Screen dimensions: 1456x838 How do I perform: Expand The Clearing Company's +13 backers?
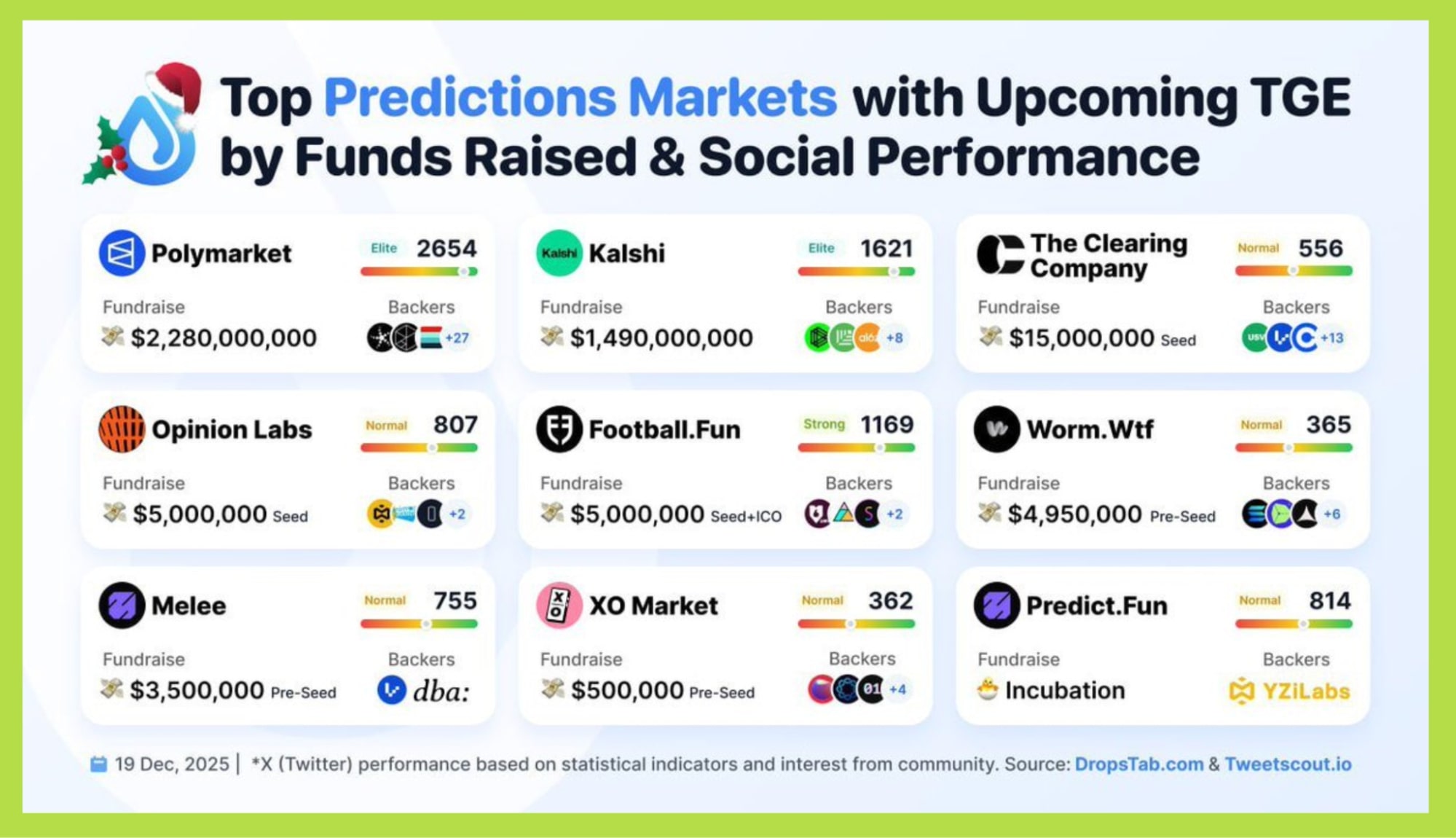(1332, 338)
